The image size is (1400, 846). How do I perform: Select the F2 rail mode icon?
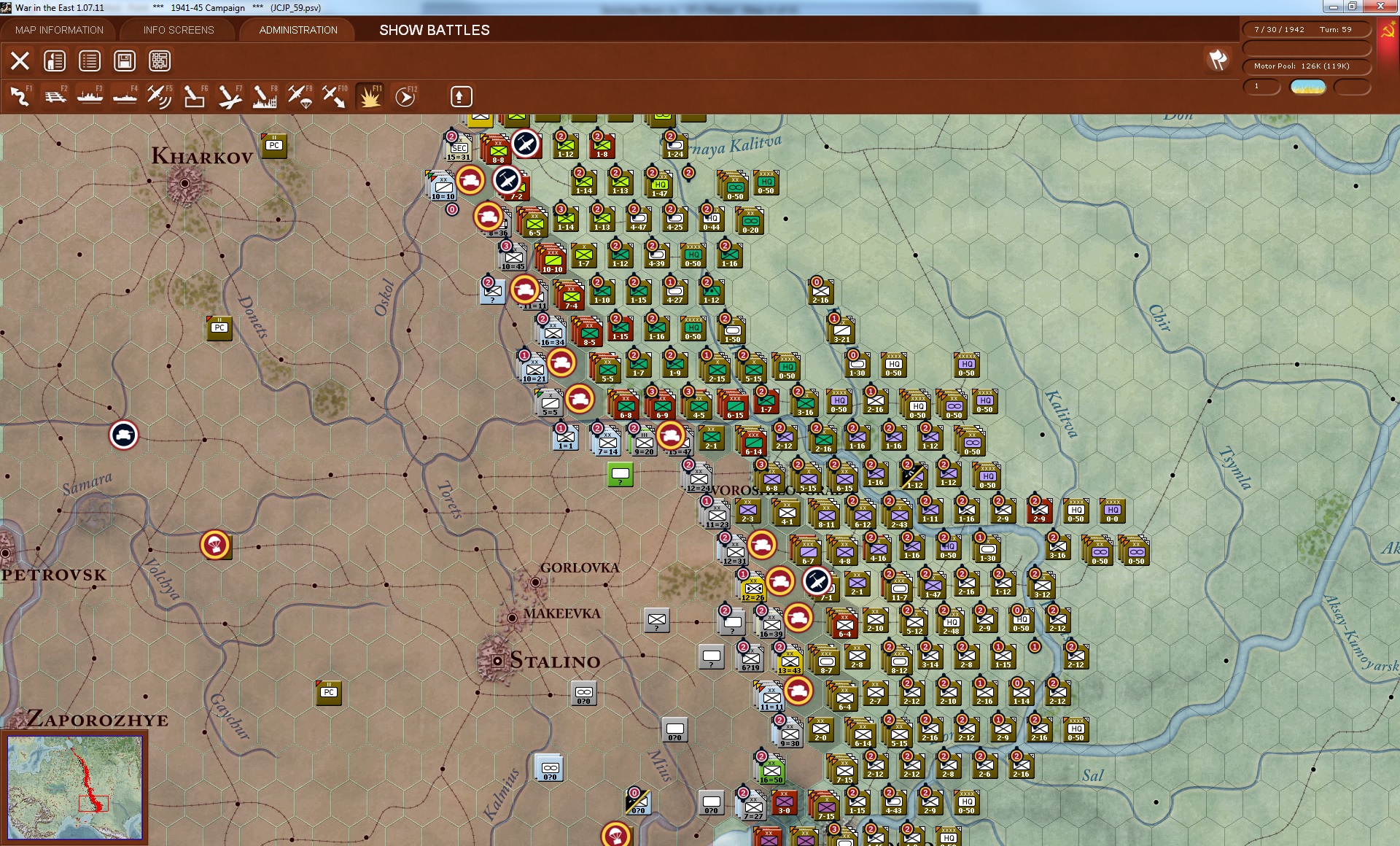click(55, 96)
